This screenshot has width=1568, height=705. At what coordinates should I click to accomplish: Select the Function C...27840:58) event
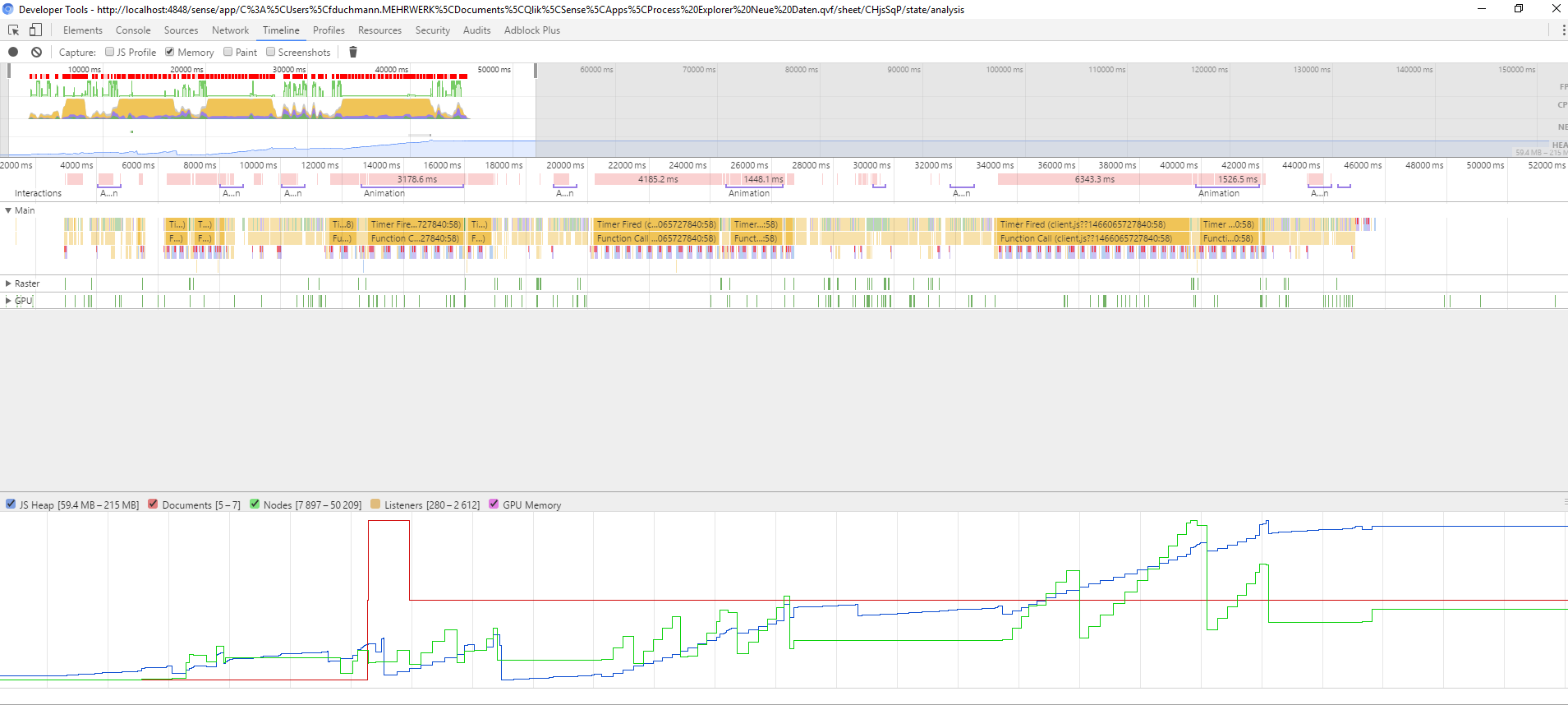click(415, 238)
